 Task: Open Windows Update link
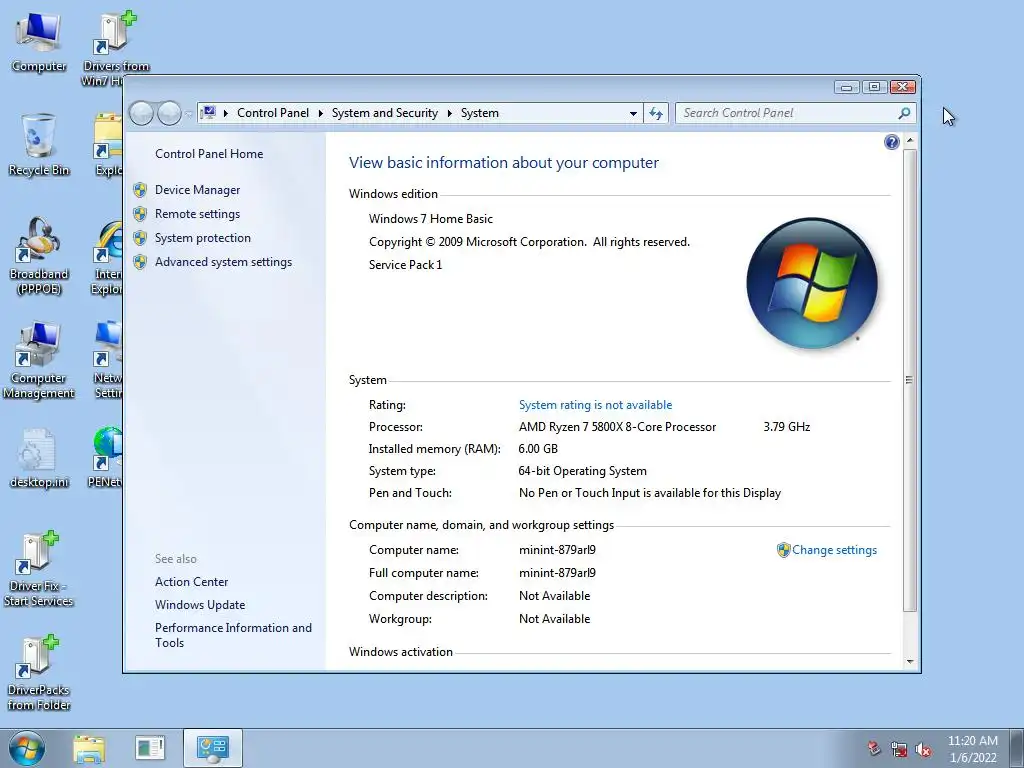[x=200, y=605]
